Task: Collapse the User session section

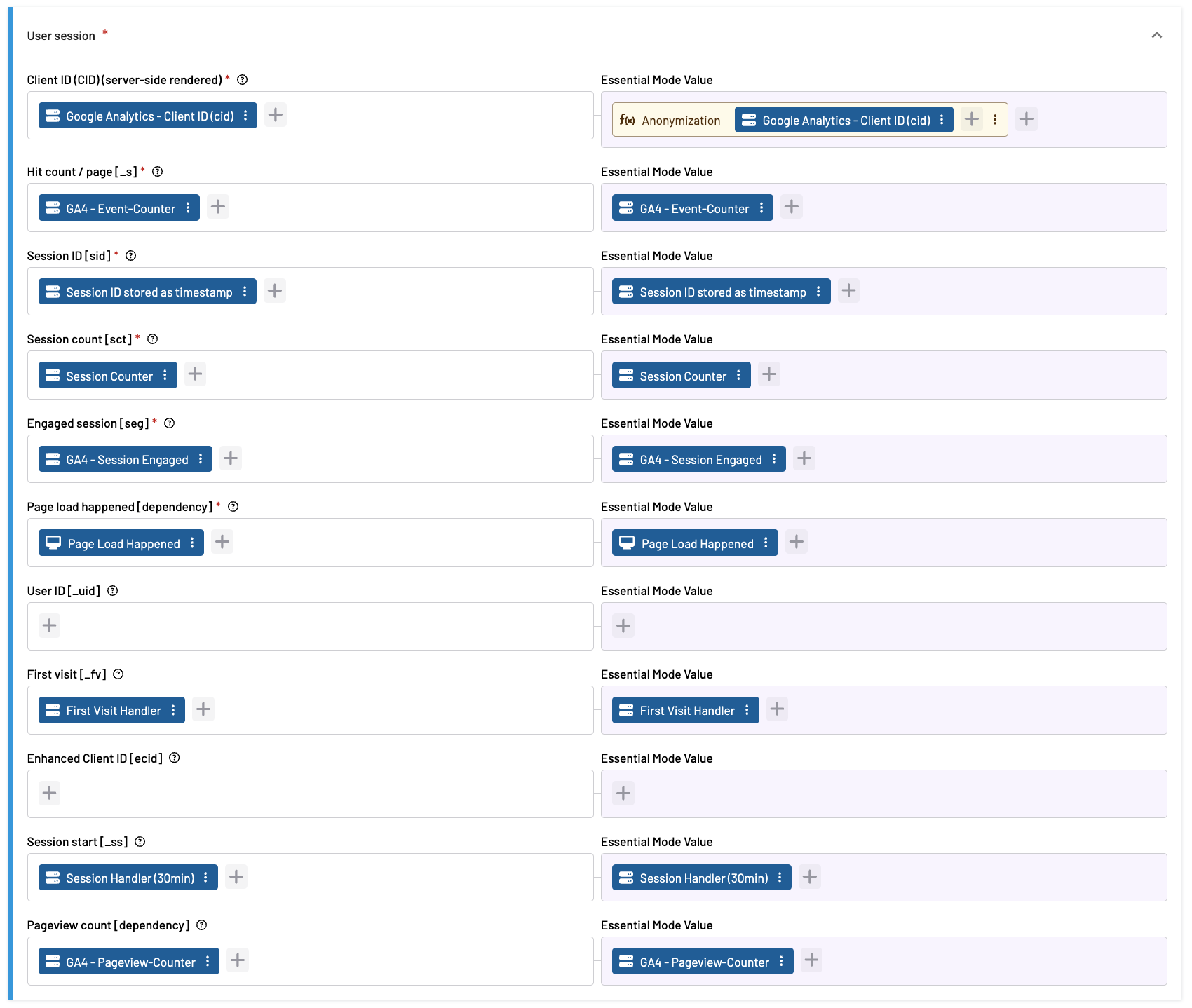Action: point(1156,36)
